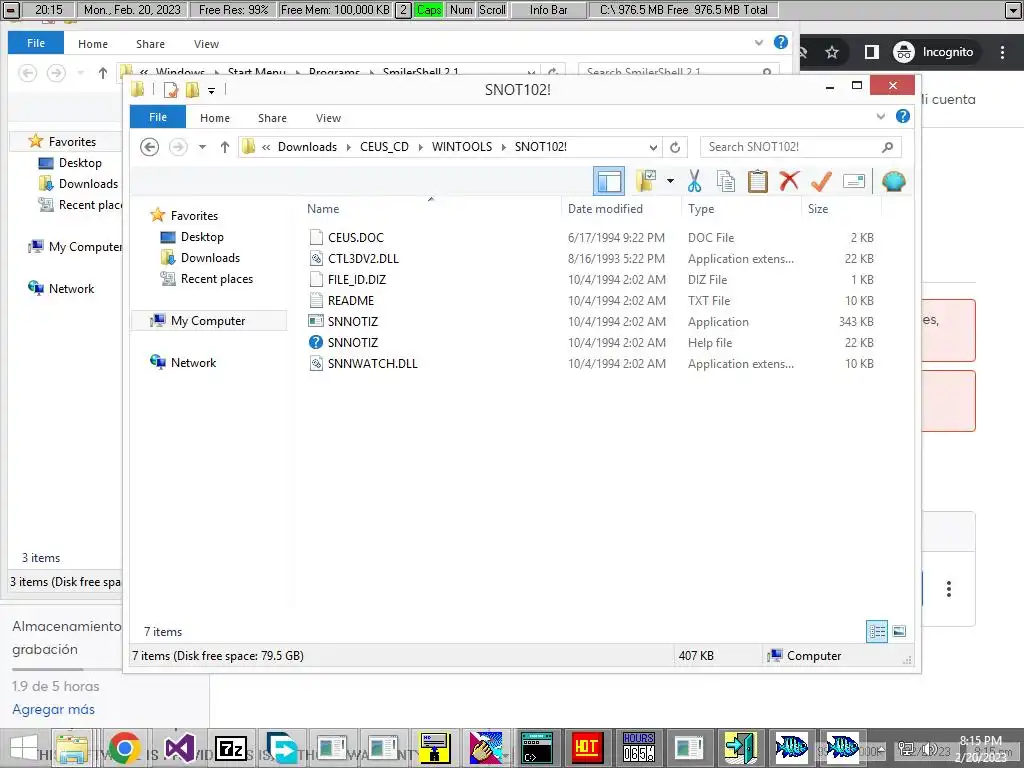Select the CTL3DV2.DLL file

point(363,259)
